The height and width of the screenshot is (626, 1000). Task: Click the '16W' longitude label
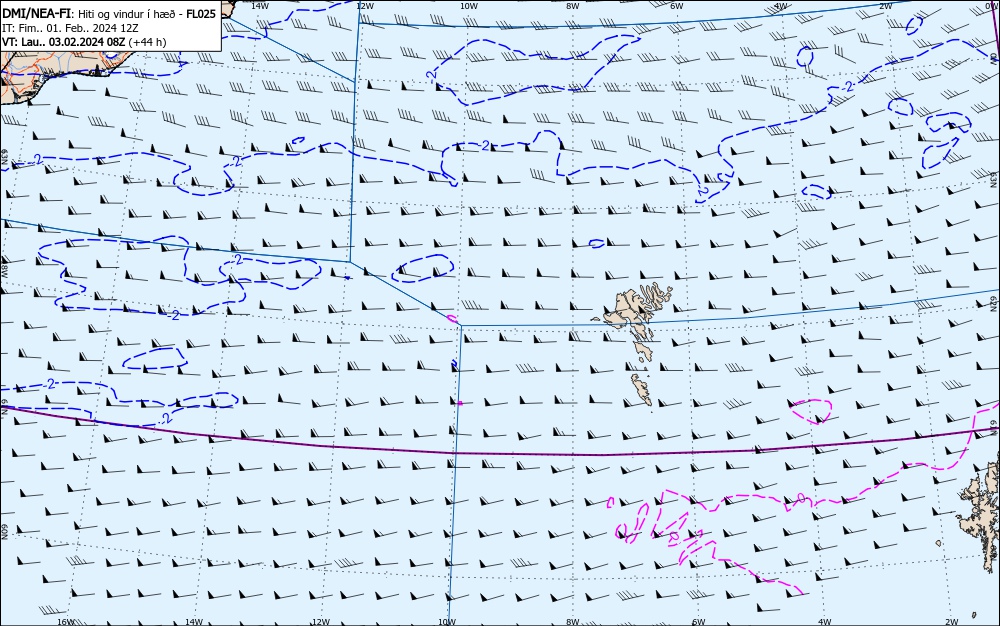click(x=66, y=622)
